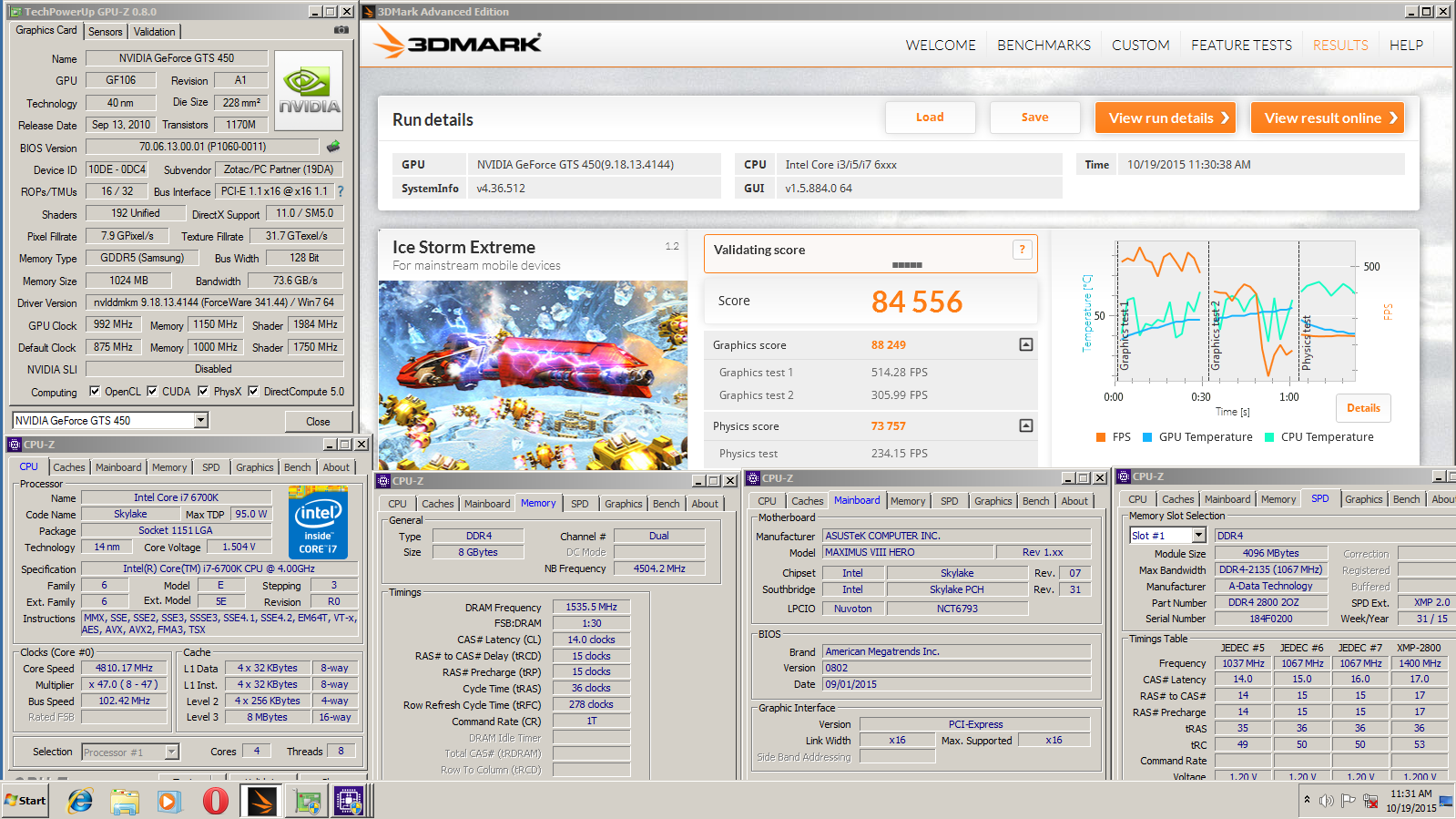Click the Validating score question mark icon
This screenshot has height=819, width=1456.
(1022, 250)
